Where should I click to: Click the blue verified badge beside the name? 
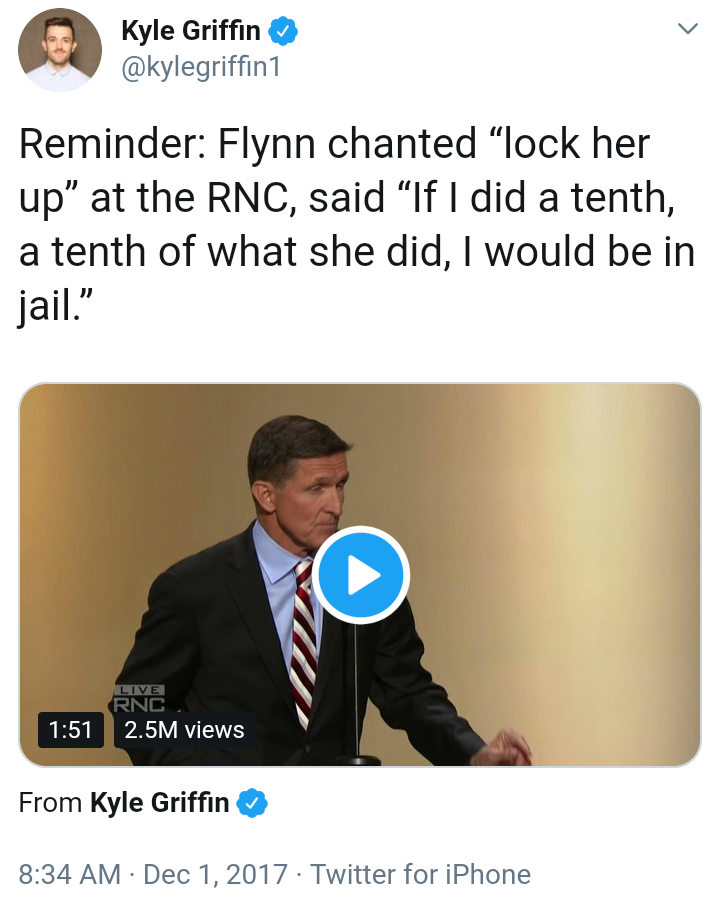tap(282, 31)
